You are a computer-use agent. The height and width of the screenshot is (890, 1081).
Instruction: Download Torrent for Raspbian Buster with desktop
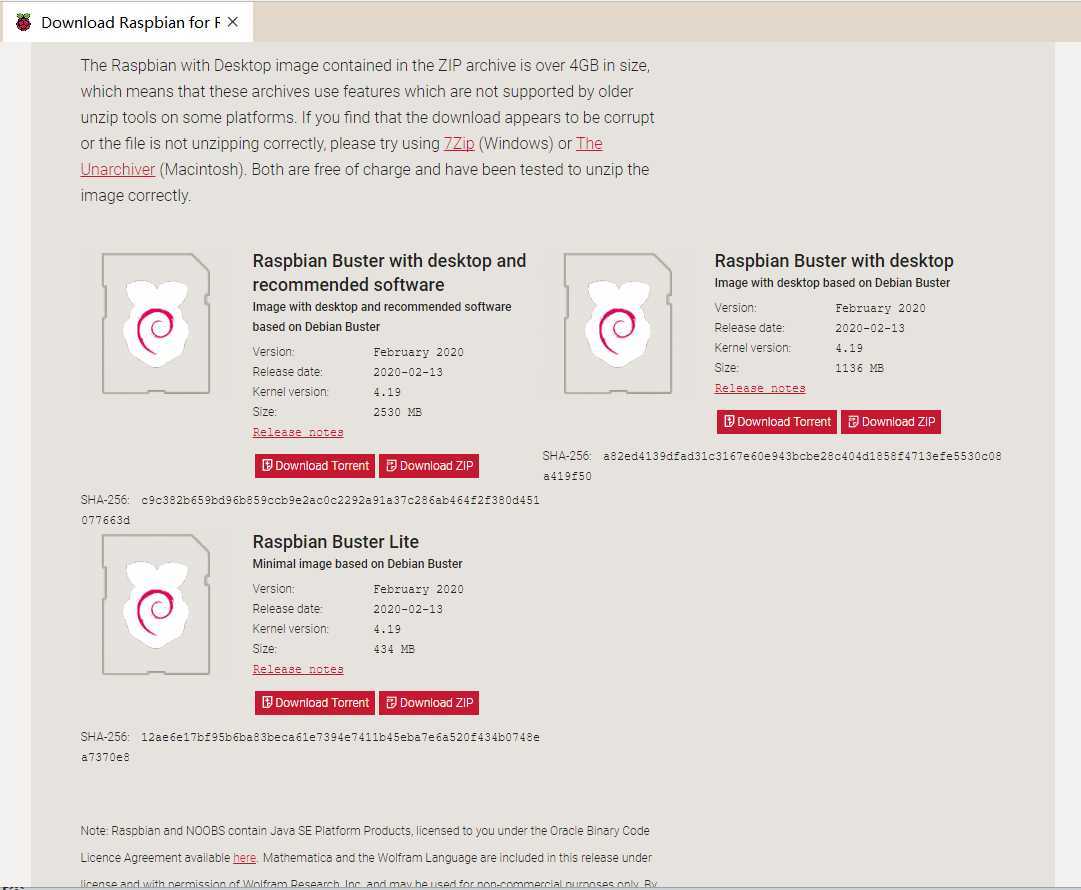776,422
